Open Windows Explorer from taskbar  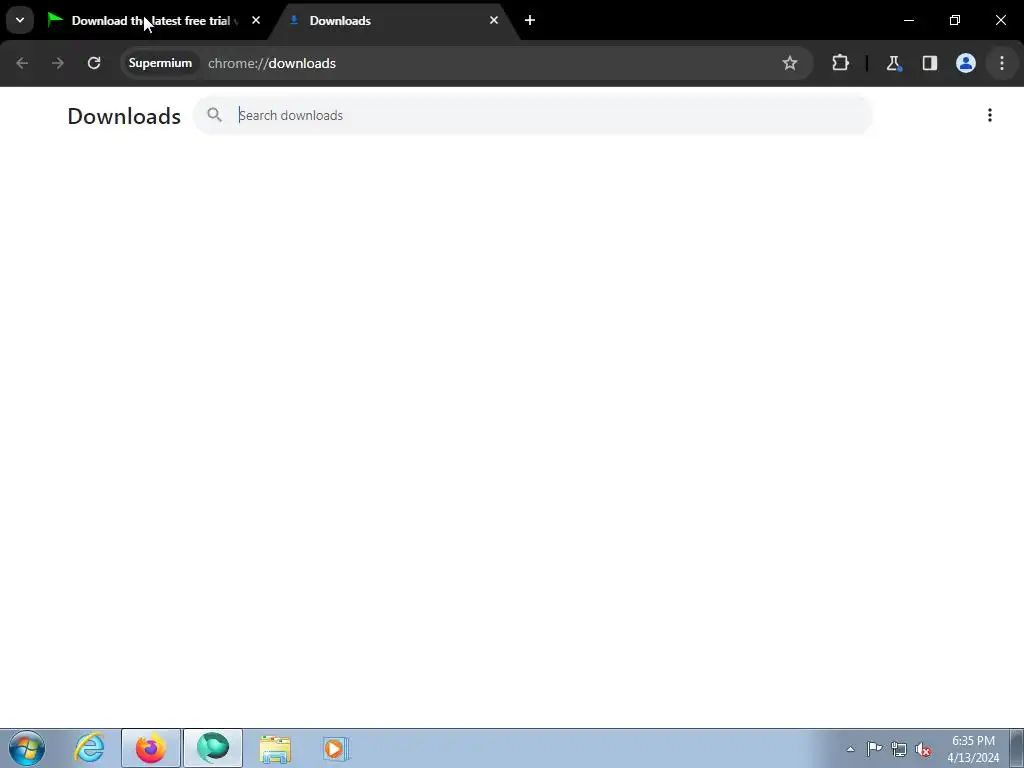tap(275, 748)
